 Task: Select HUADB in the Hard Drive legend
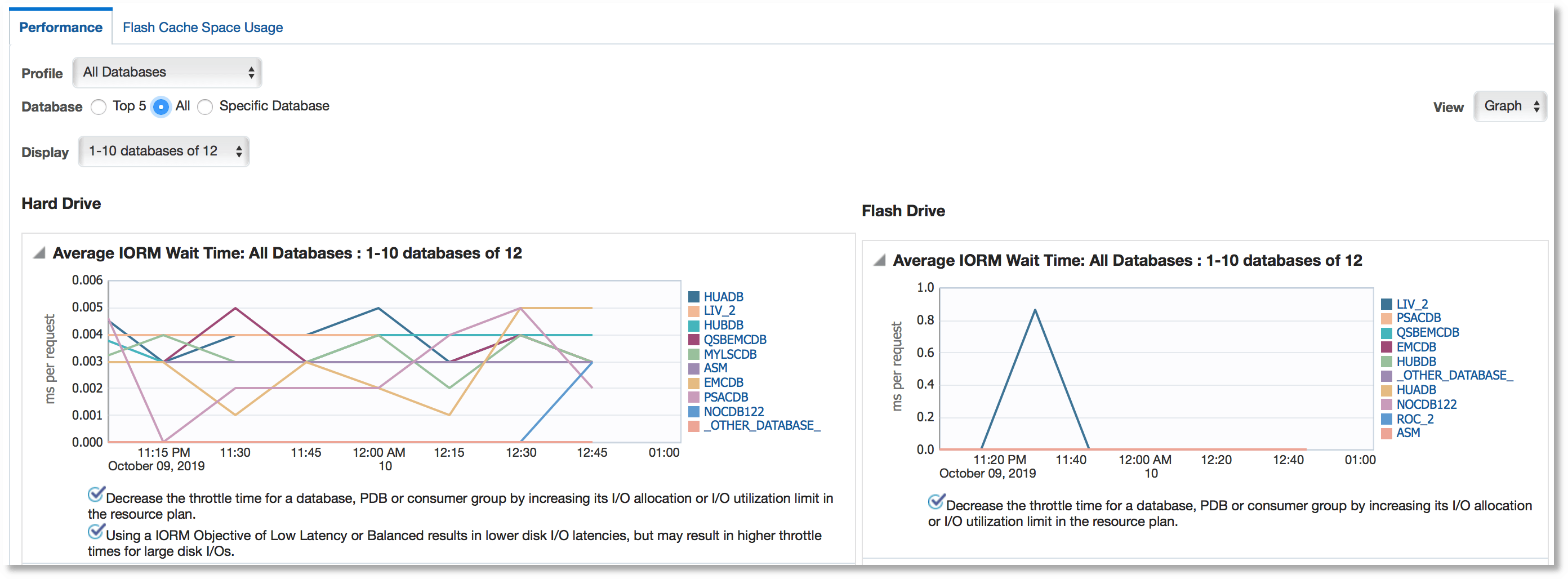(x=724, y=296)
